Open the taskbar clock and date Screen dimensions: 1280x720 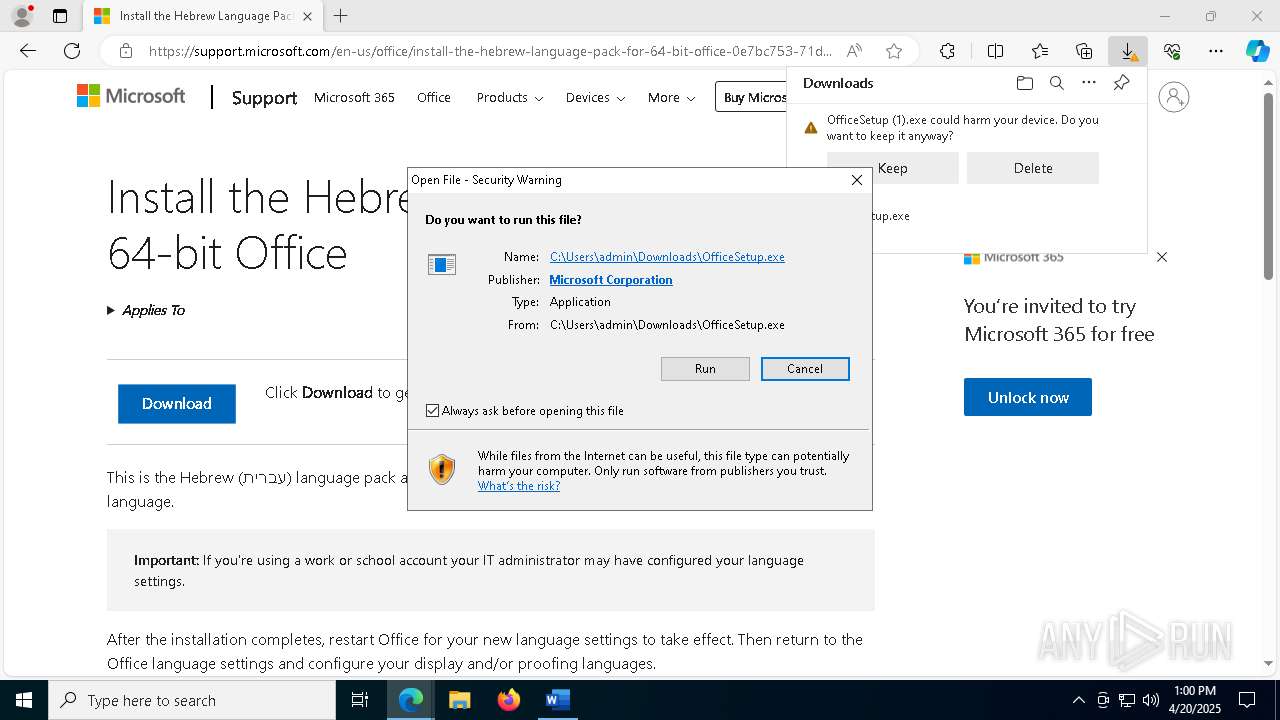1195,700
